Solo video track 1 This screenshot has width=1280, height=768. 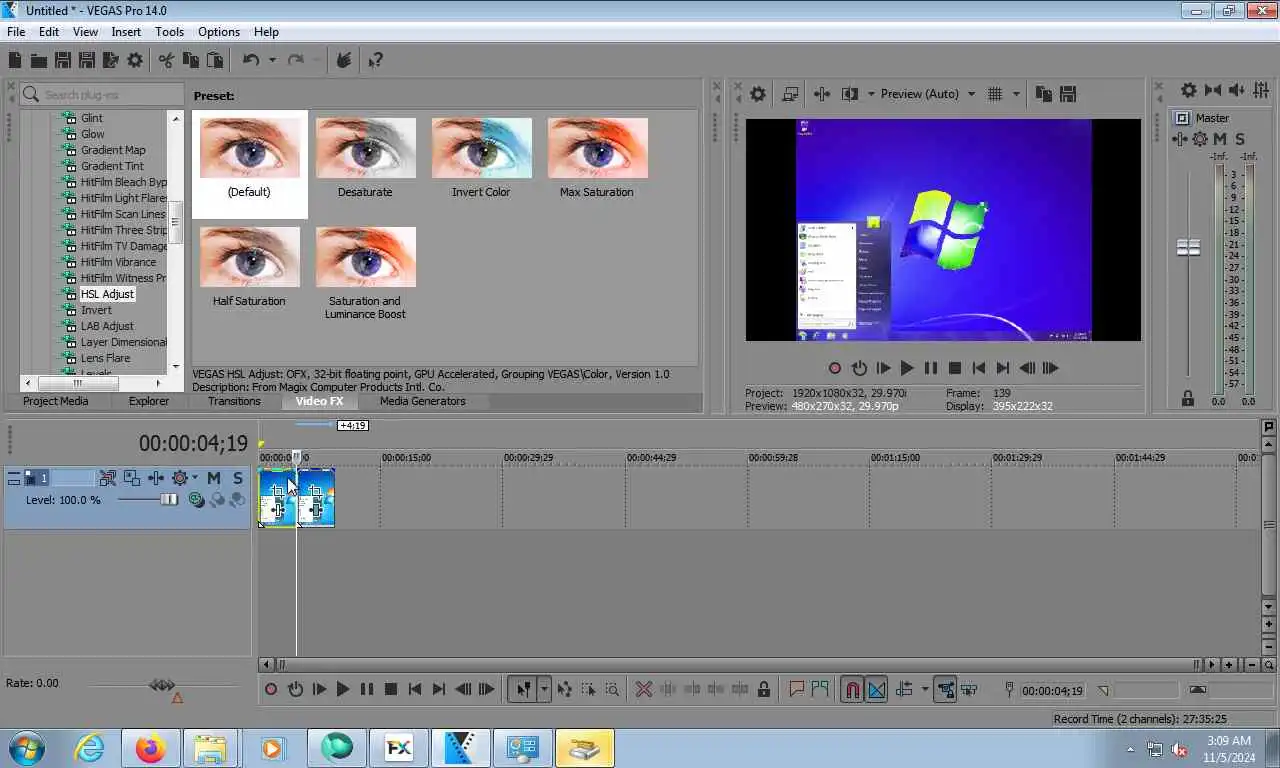237,478
